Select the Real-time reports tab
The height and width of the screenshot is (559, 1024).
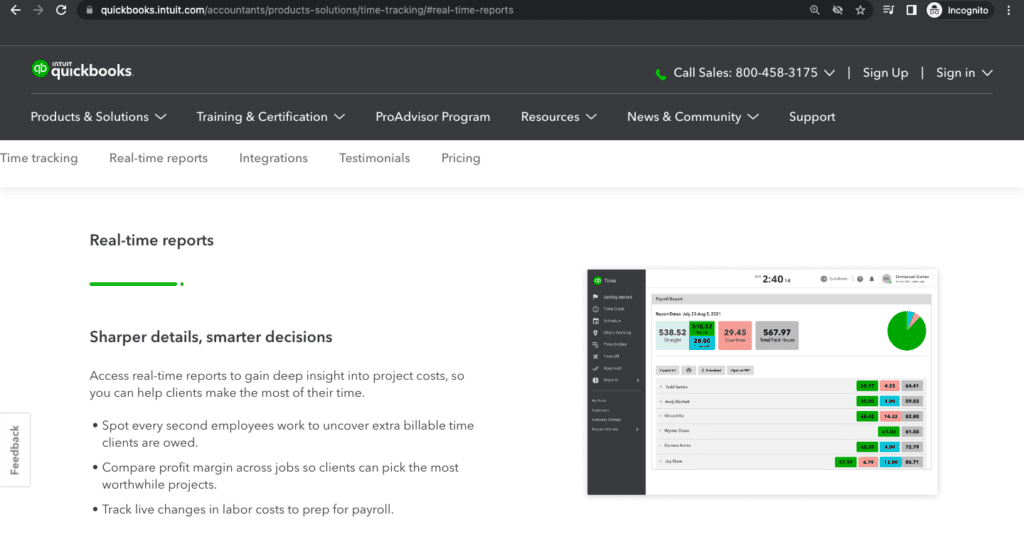click(x=158, y=158)
